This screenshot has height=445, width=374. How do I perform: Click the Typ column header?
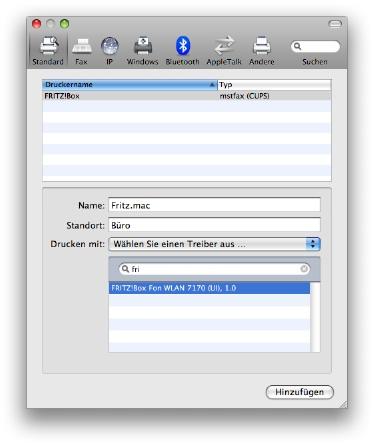click(x=274, y=85)
